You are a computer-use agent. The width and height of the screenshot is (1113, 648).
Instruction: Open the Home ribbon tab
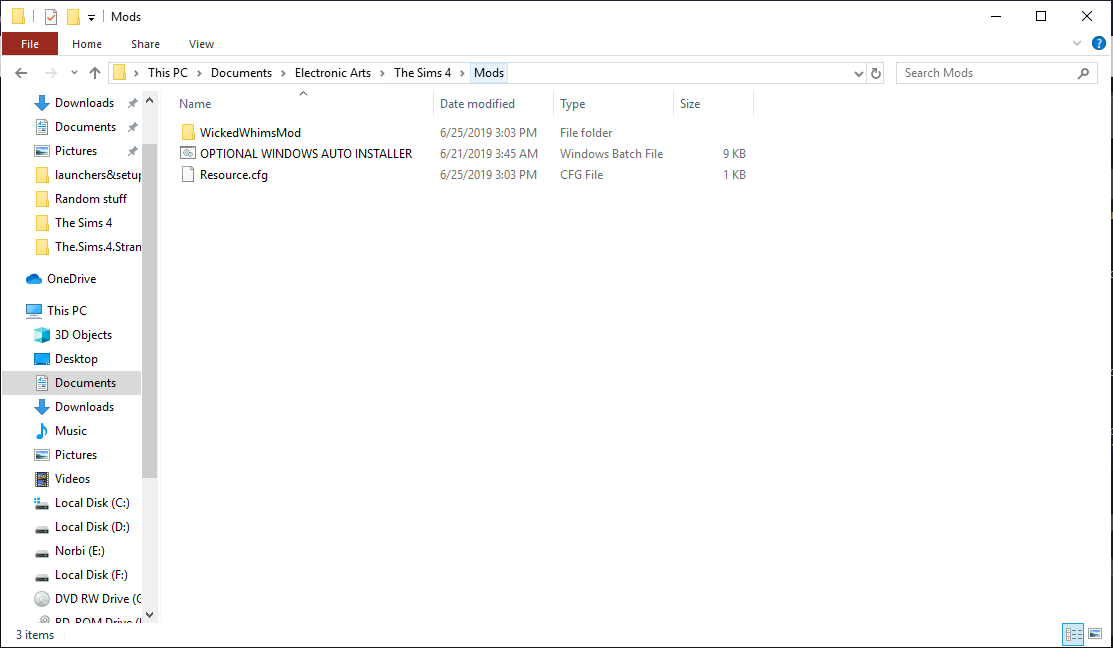pos(87,44)
